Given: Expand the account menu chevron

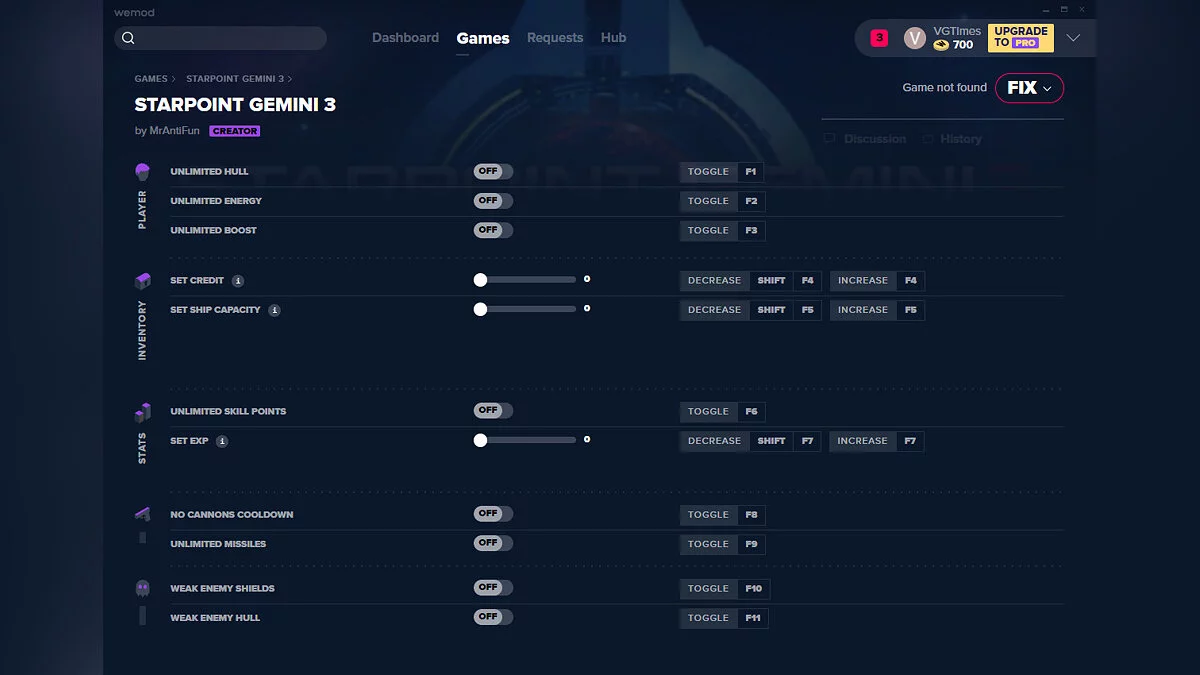Looking at the screenshot, I should [1073, 38].
